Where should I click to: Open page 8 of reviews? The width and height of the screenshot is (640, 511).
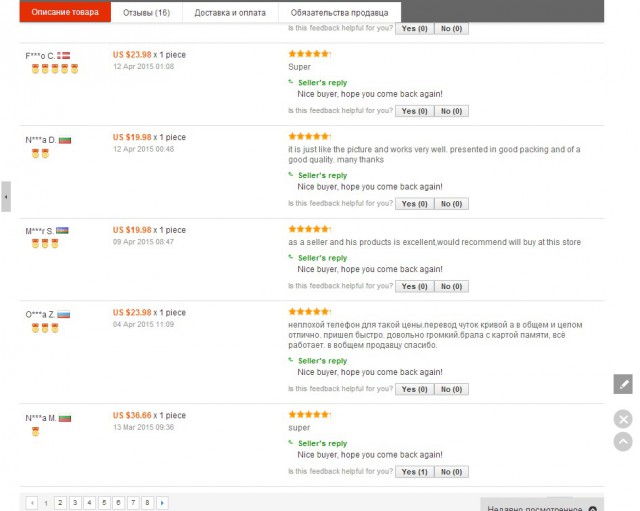pos(147,502)
